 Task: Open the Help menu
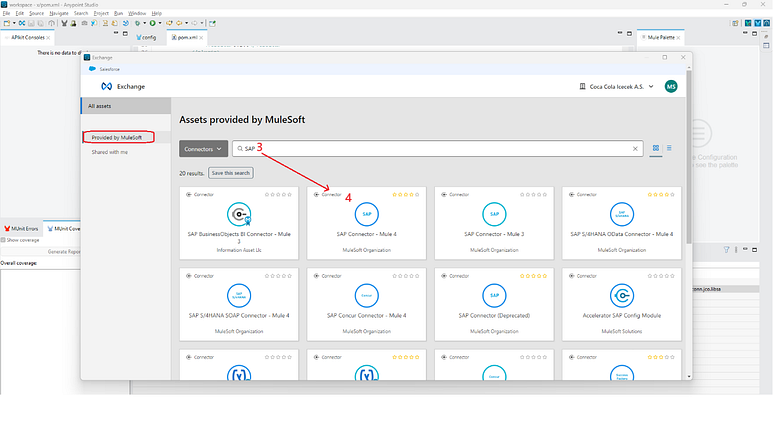pyautogui.click(x=157, y=13)
